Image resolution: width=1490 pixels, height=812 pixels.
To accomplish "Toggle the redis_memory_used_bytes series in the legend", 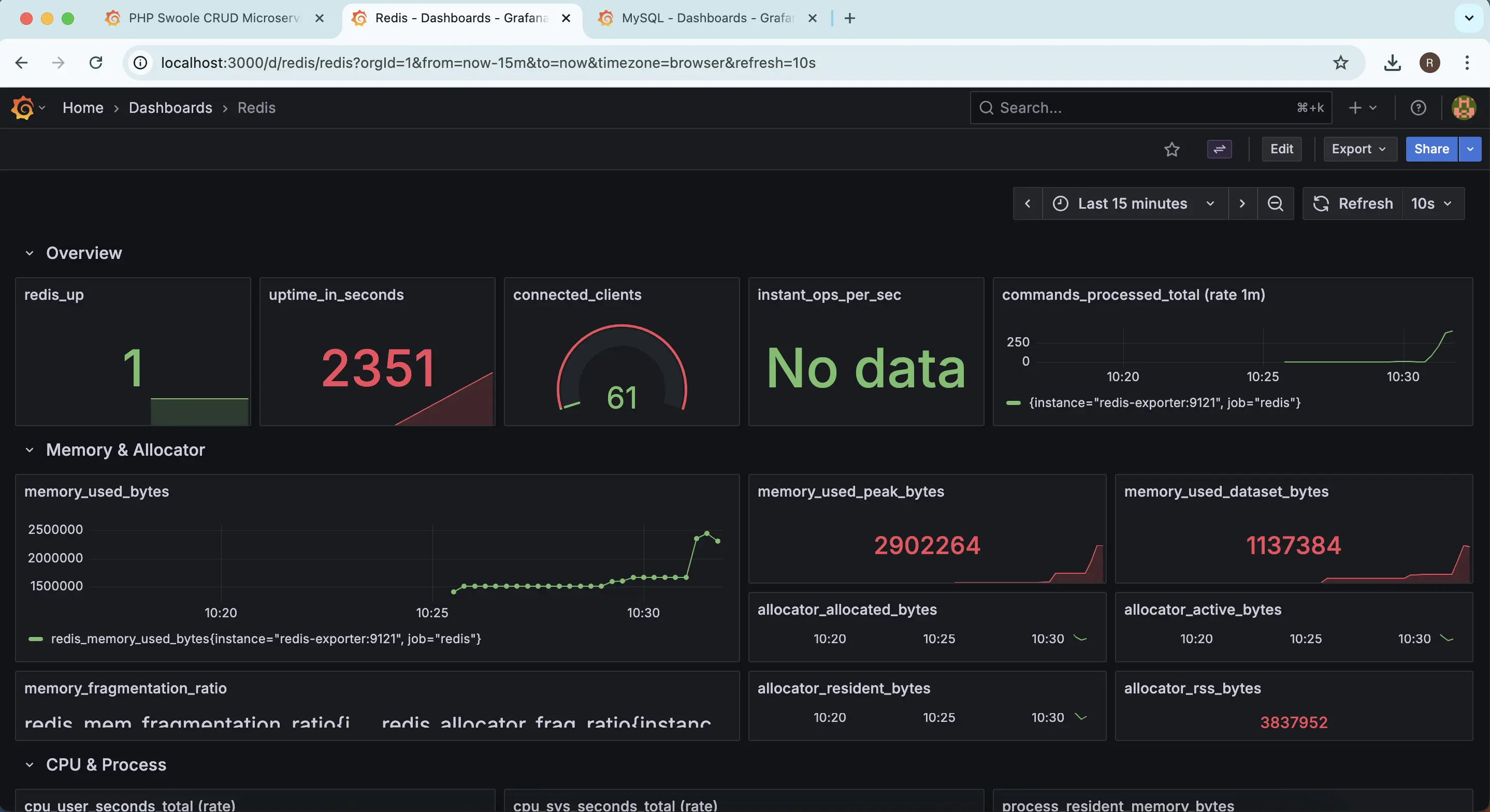I will 266,639.
